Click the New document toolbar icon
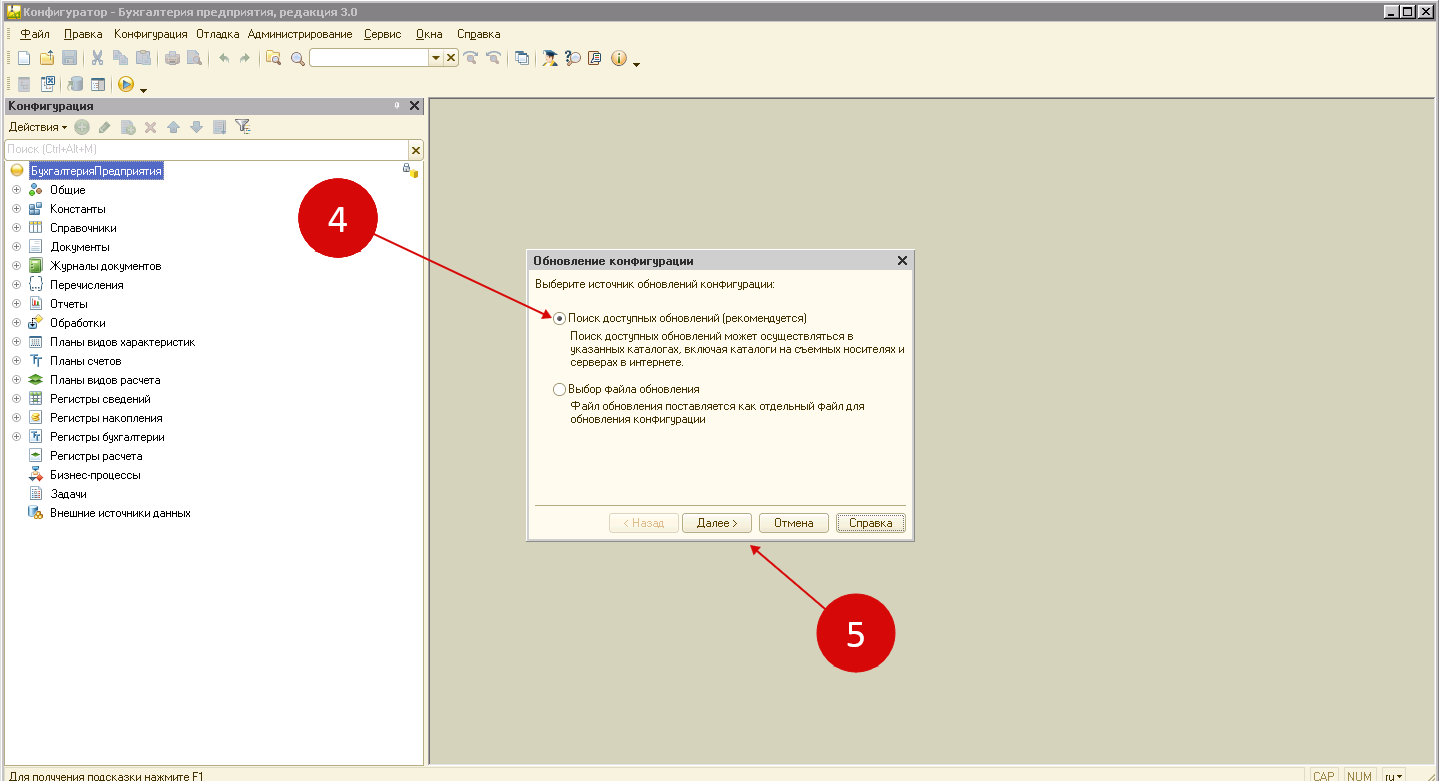Image resolution: width=1439 pixels, height=781 pixels. (x=24, y=58)
